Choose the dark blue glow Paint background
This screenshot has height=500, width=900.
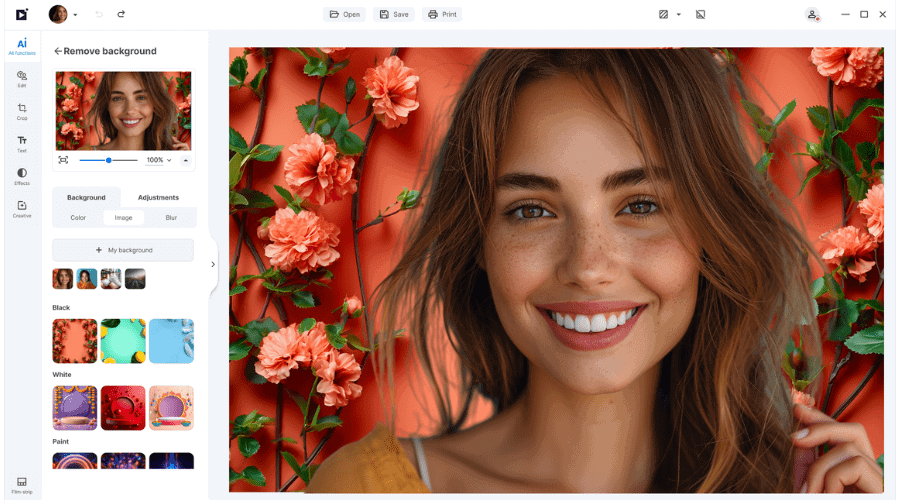[x=171, y=461]
